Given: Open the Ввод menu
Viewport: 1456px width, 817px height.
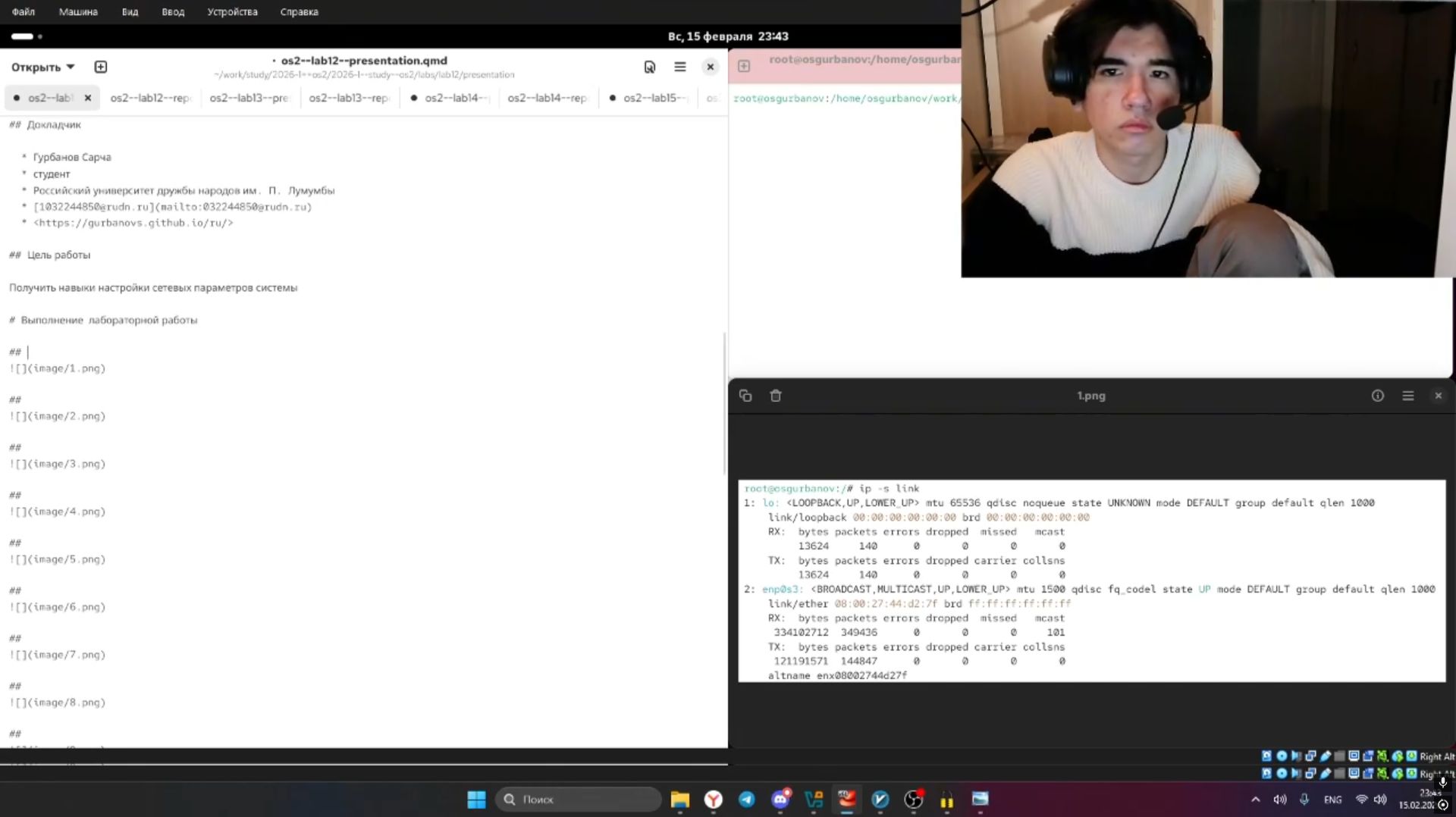Looking at the screenshot, I should pyautogui.click(x=173, y=11).
